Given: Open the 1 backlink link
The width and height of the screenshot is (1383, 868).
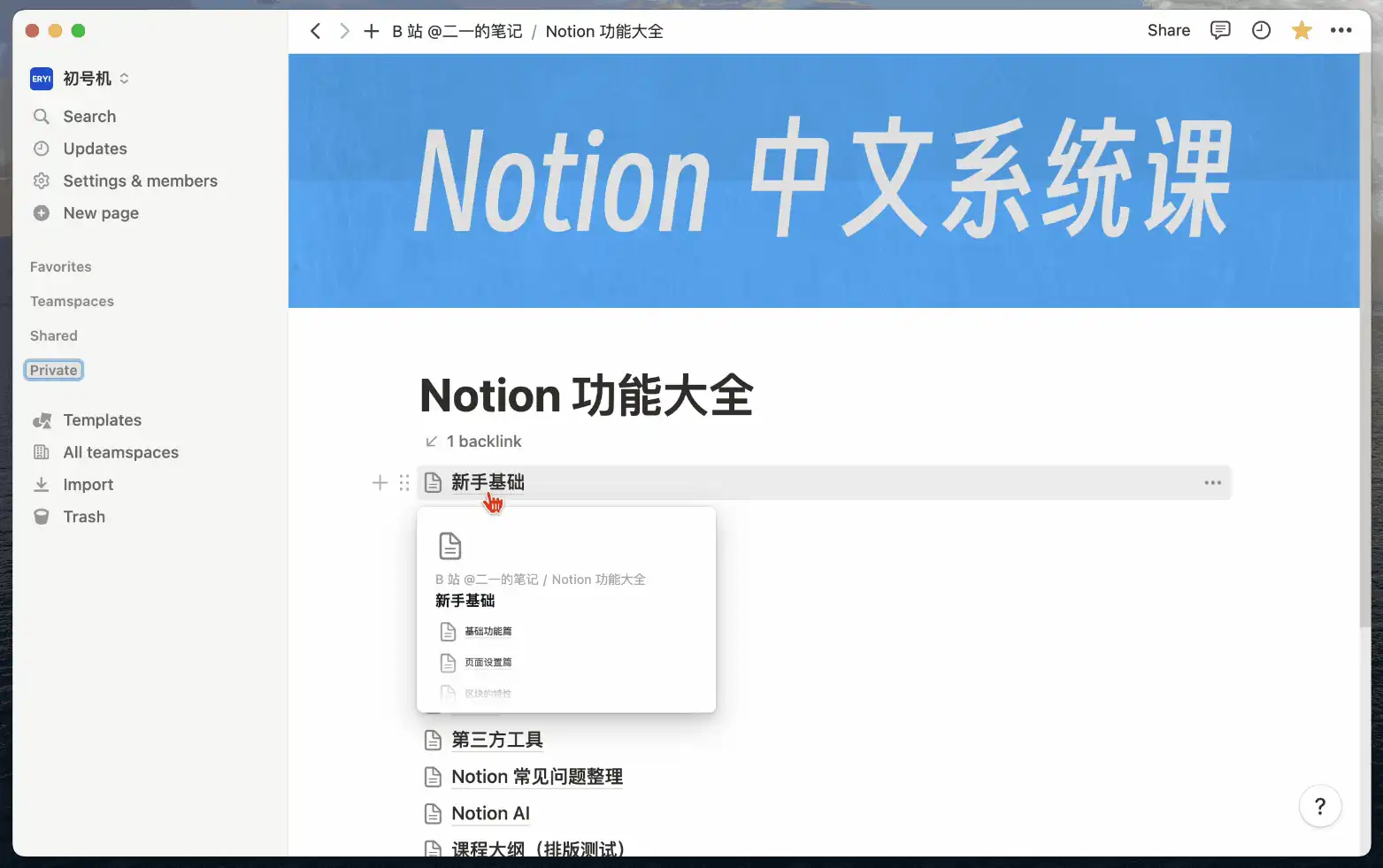Looking at the screenshot, I should pyautogui.click(x=483, y=441).
